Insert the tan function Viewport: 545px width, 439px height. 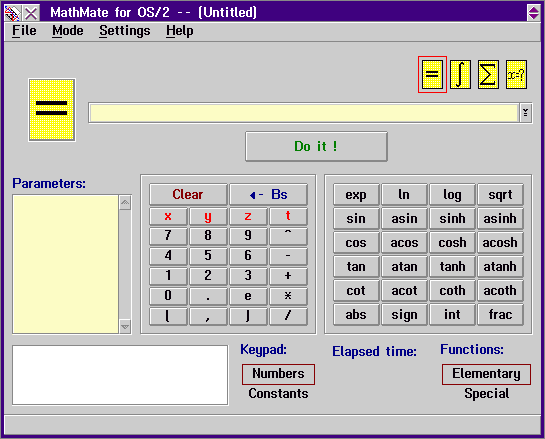point(356,266)
